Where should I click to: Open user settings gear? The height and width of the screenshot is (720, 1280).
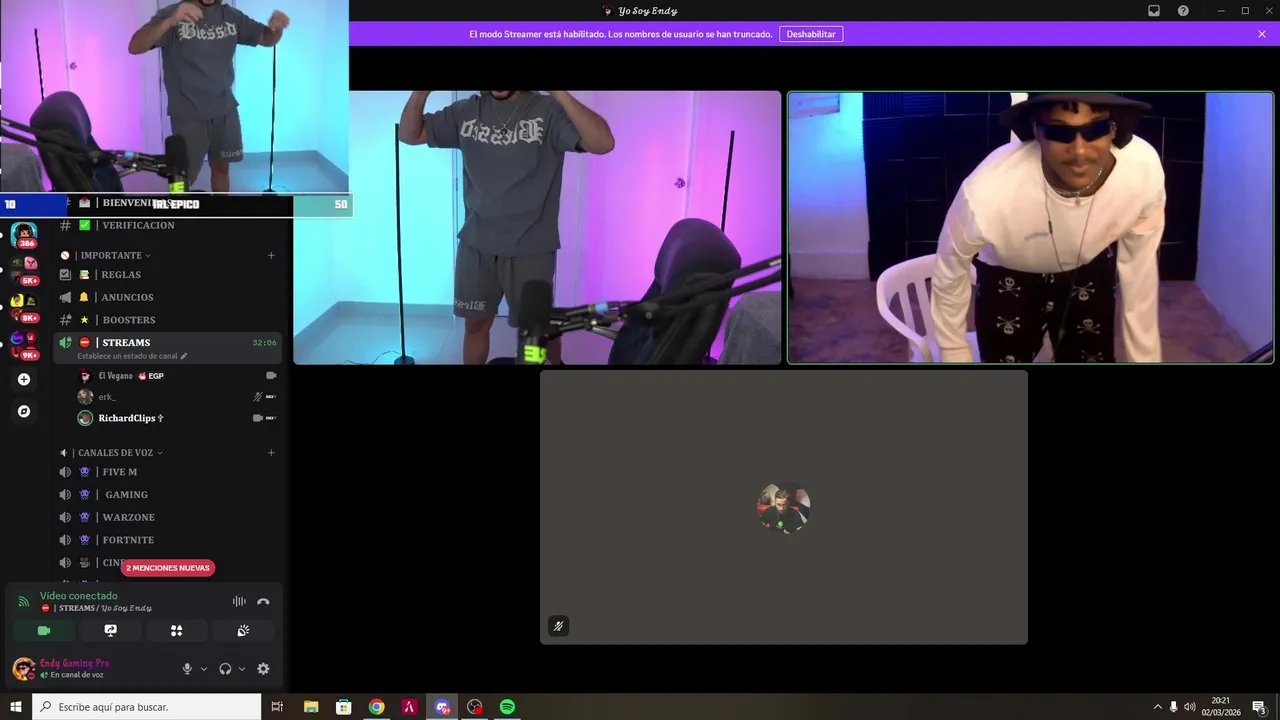coord(263,669)
